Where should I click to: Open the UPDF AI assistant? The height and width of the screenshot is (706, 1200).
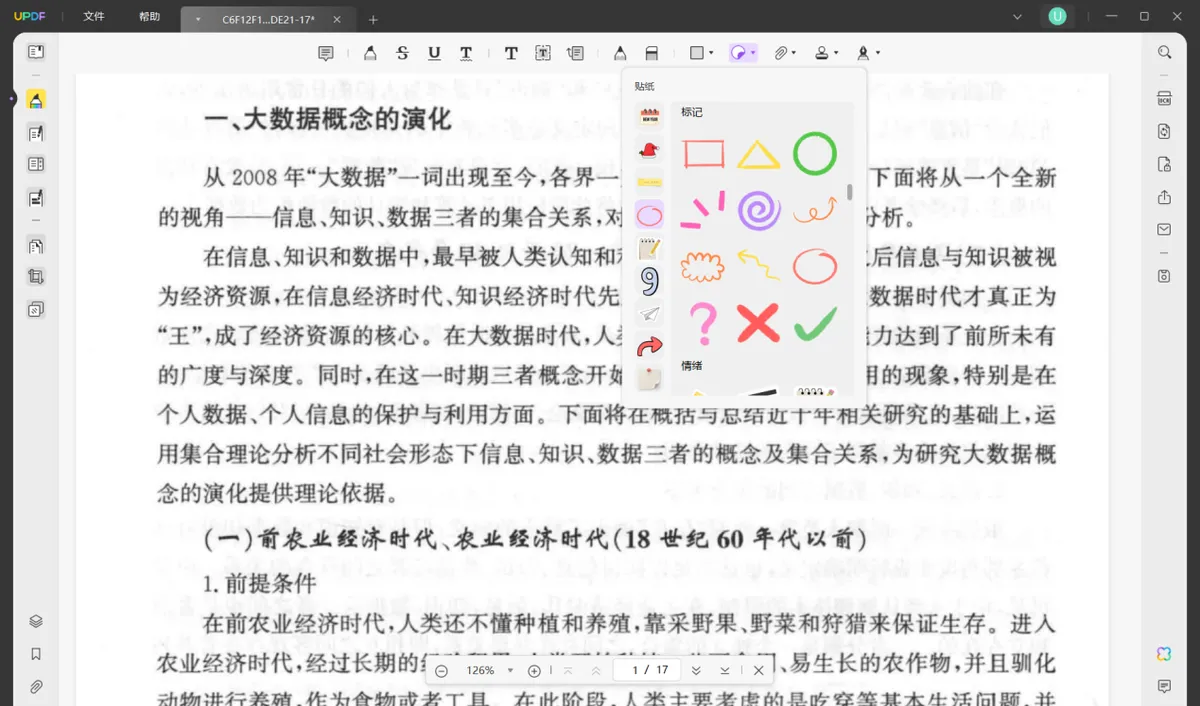click(1164, 653)
